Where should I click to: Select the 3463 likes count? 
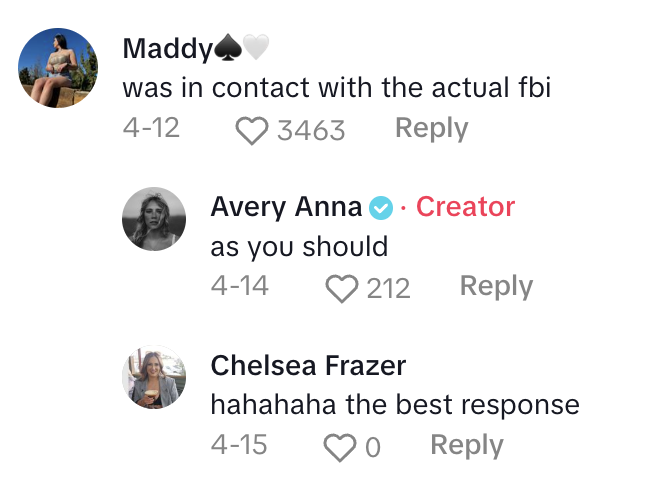(310, 130)
